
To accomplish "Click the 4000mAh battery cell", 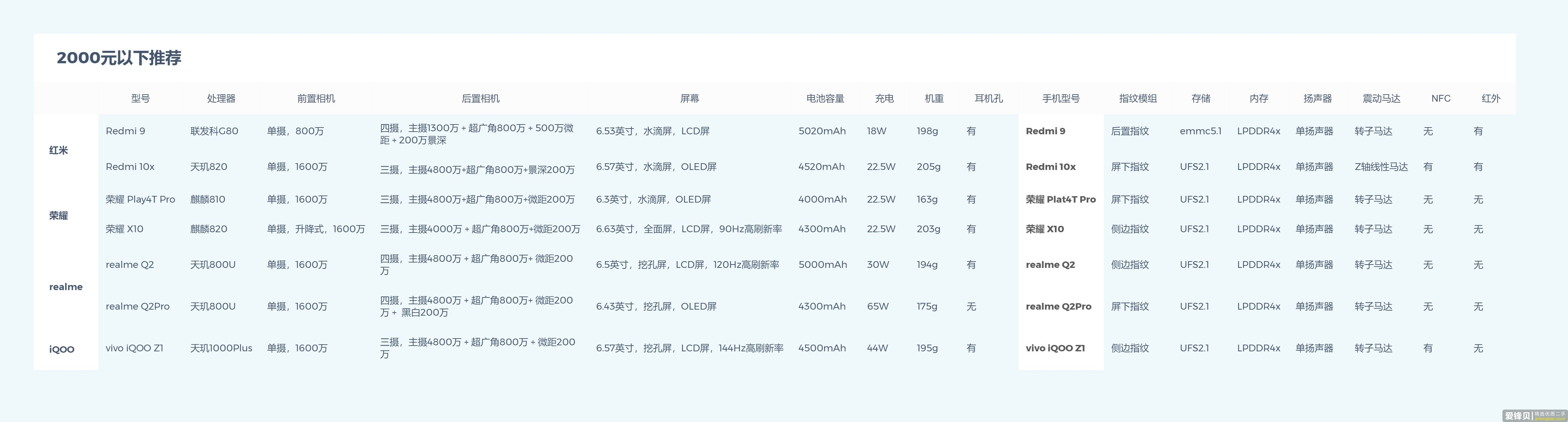I will (x=822, y=200).
